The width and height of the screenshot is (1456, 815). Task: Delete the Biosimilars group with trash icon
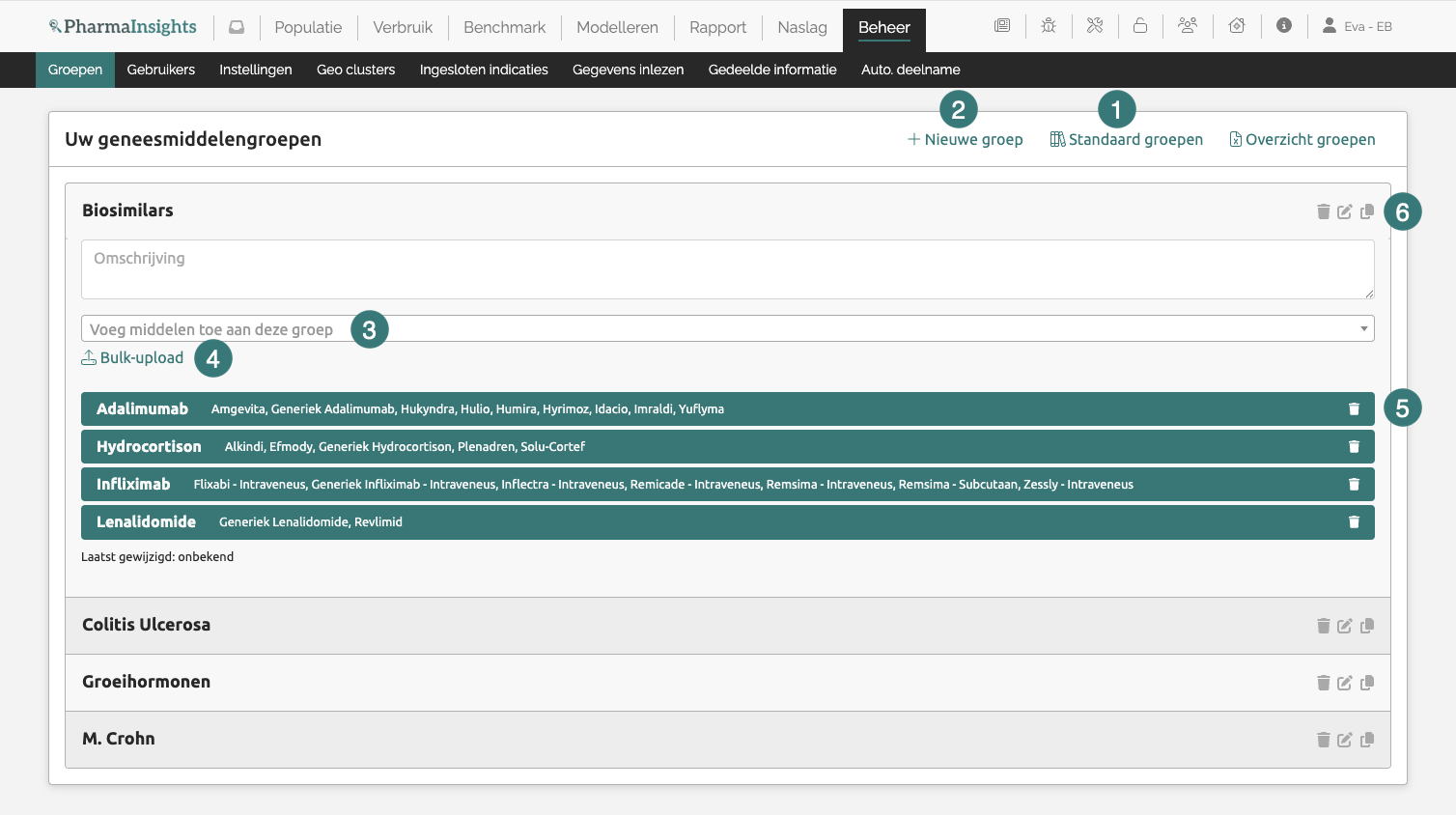tap(1324, 211)
